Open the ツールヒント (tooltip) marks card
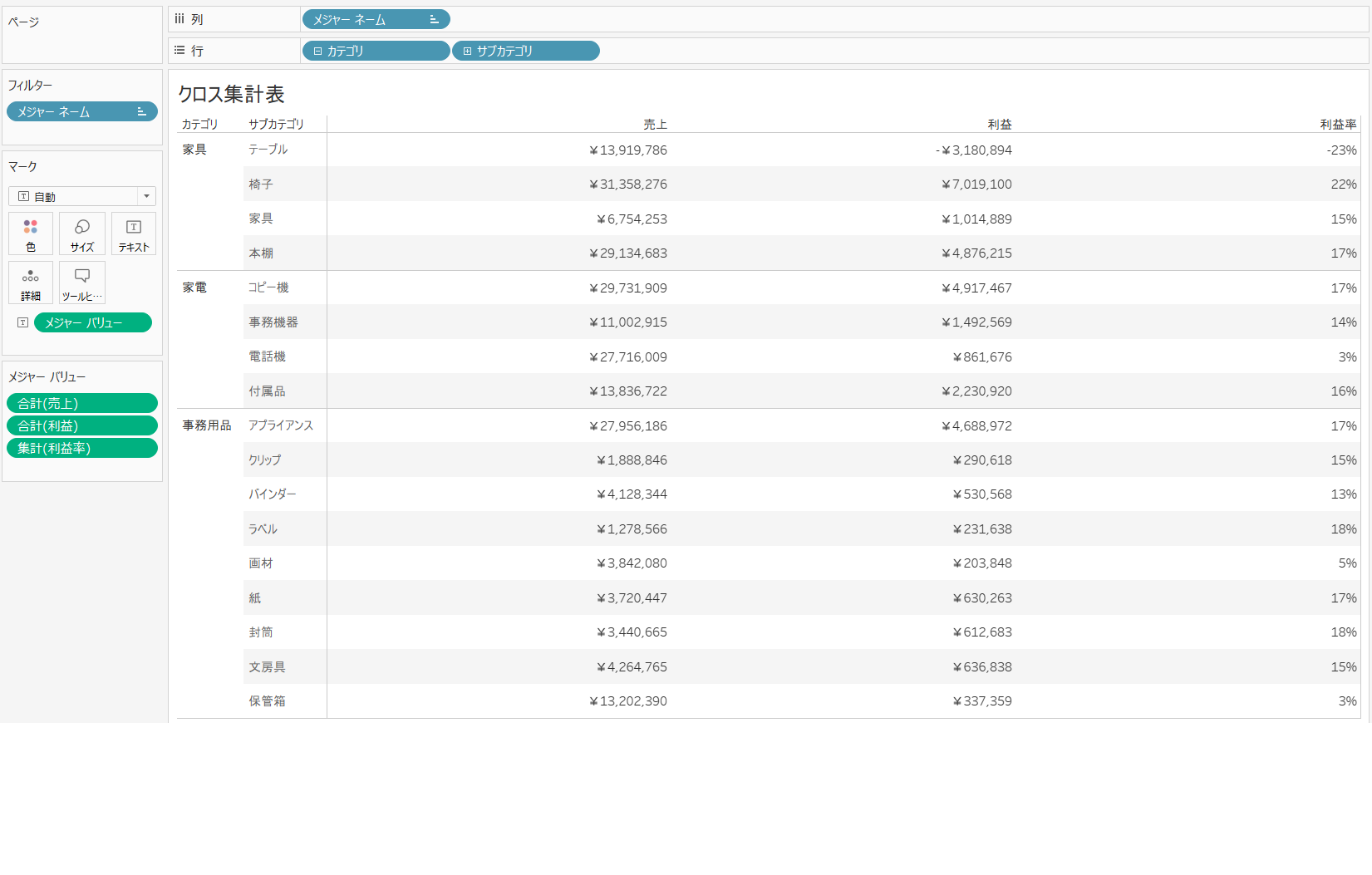The image size is (1372, 875). pos(82,283)
